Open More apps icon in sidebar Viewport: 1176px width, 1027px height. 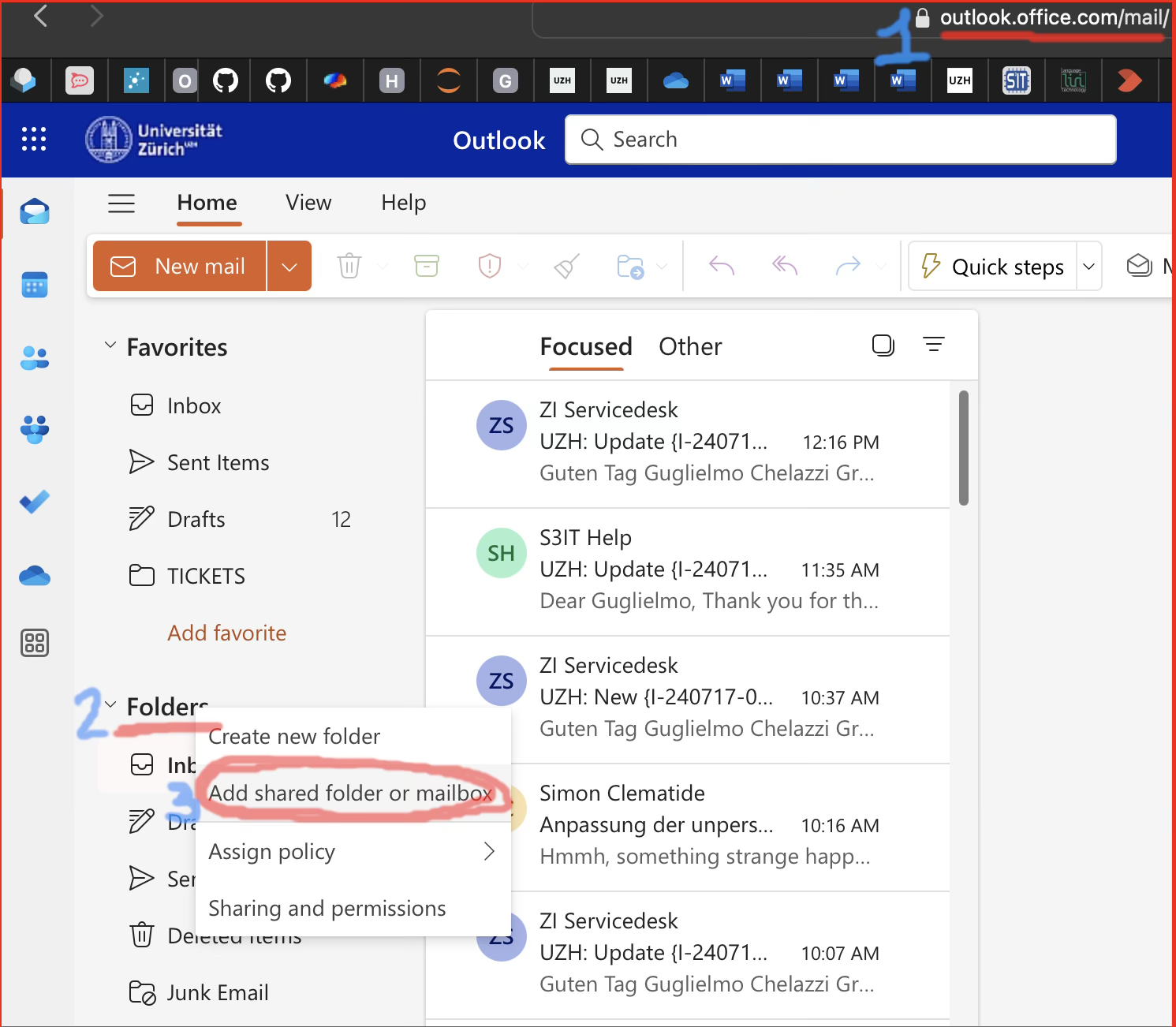click(x=35, y=643)
